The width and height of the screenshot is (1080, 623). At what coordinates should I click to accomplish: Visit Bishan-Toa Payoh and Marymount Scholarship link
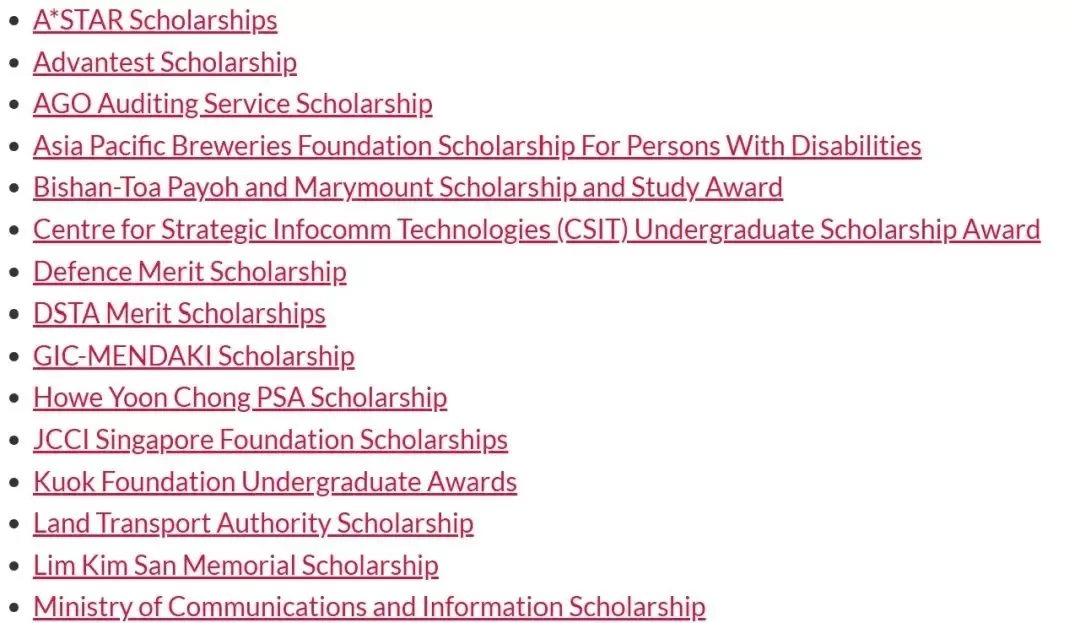[408, 187]
